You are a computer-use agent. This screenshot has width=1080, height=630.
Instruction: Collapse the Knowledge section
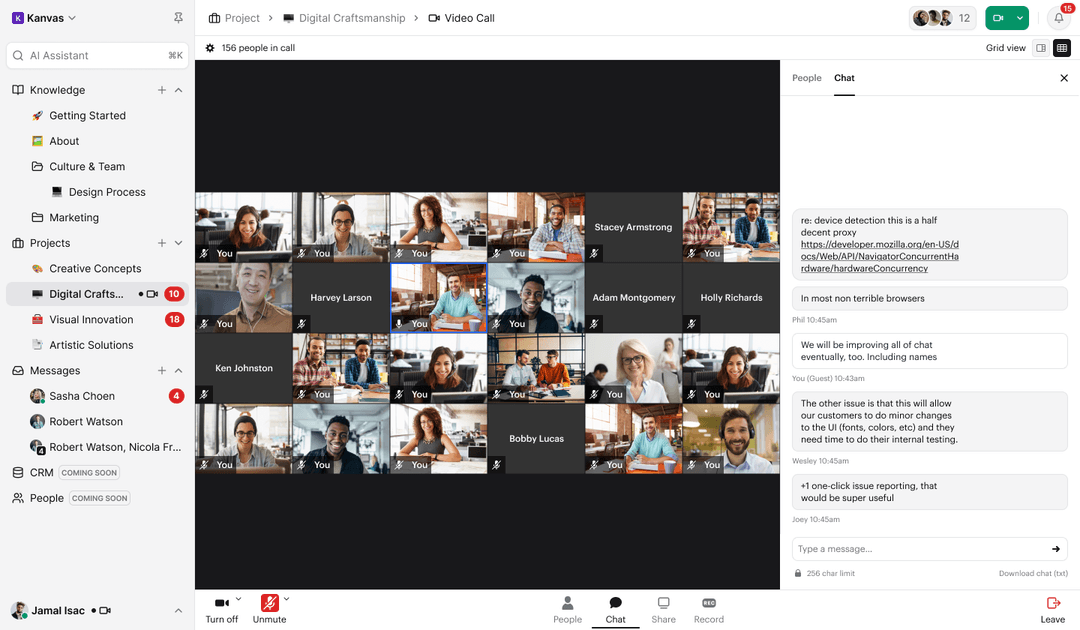coord(178,89)
